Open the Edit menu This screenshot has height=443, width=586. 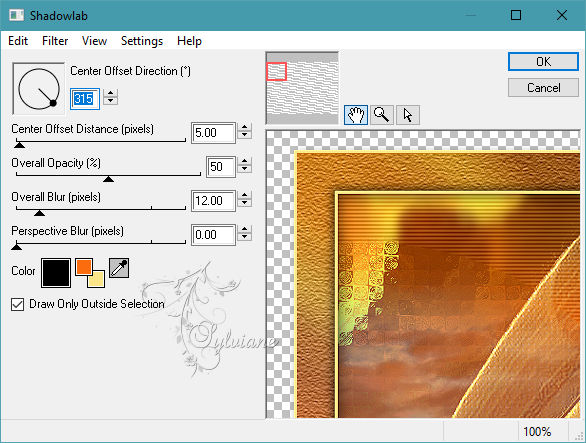click(18, 41)
